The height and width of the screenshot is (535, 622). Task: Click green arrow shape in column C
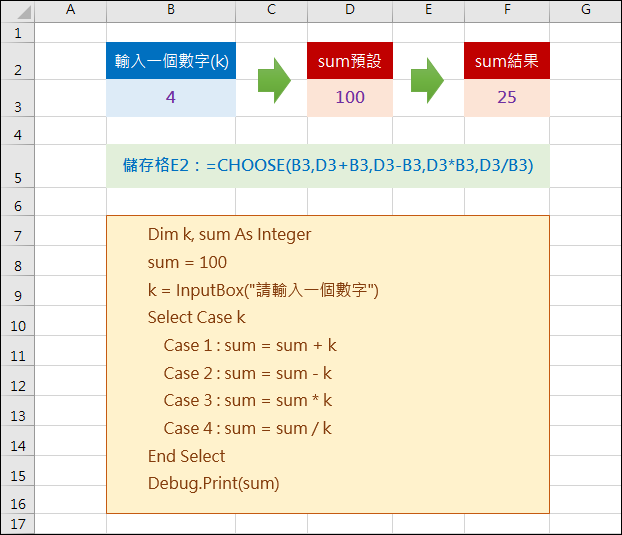[x=274, y=81]
